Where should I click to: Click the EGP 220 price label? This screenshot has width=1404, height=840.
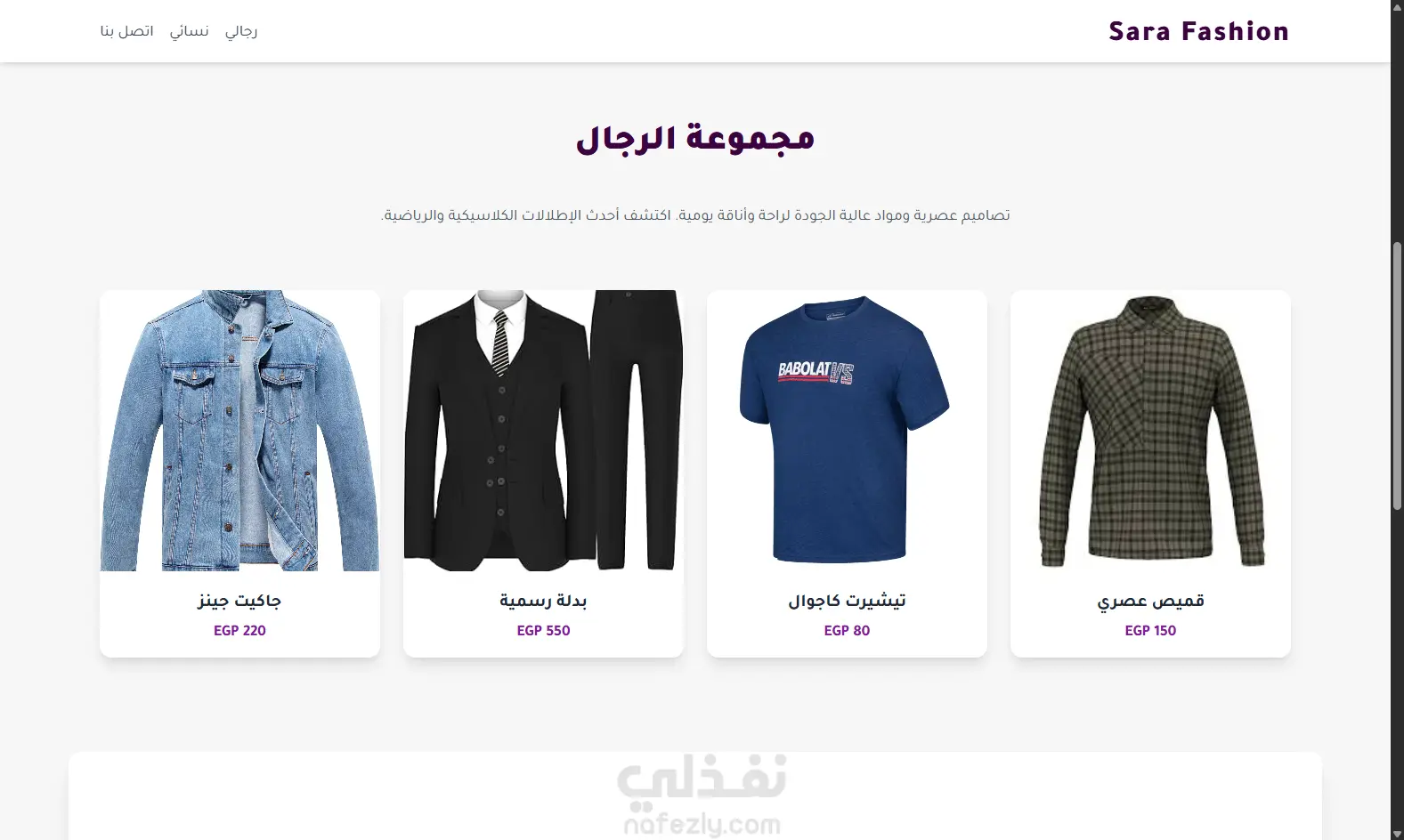239,630
